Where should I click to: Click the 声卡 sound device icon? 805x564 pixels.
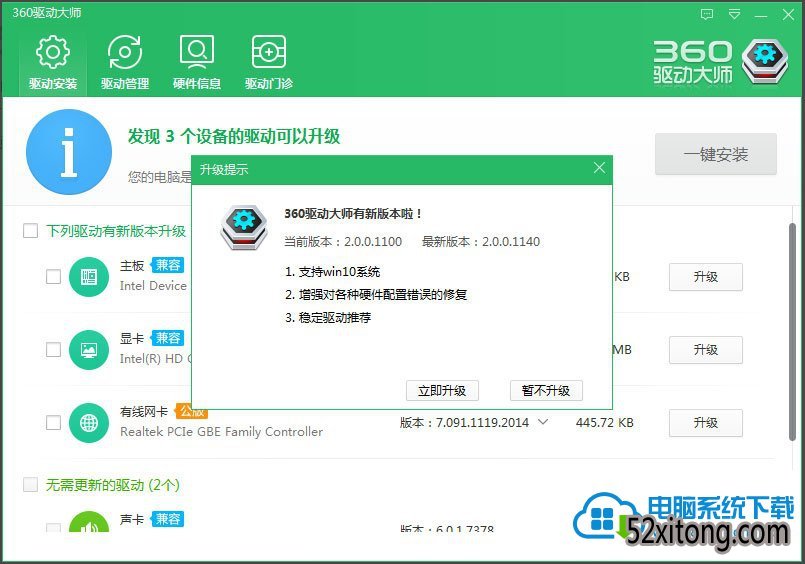click(x=89, y=522)
